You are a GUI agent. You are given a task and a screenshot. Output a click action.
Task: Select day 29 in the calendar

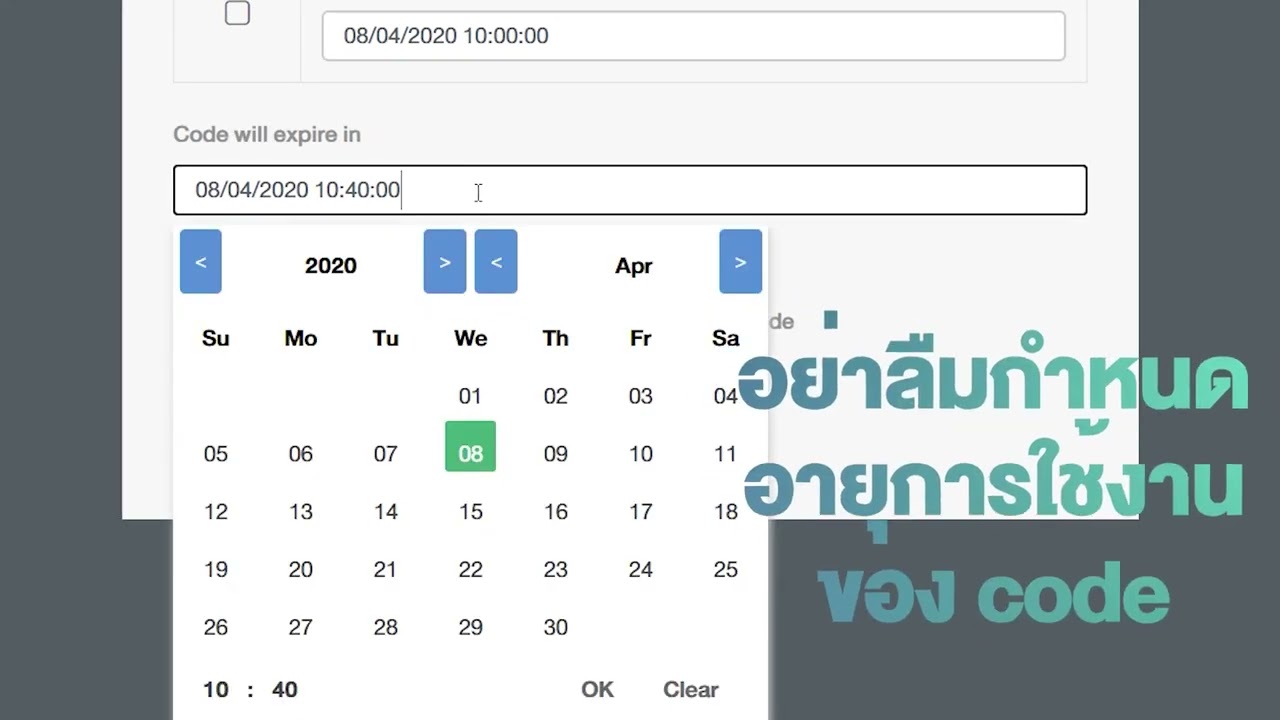[470, 628]
